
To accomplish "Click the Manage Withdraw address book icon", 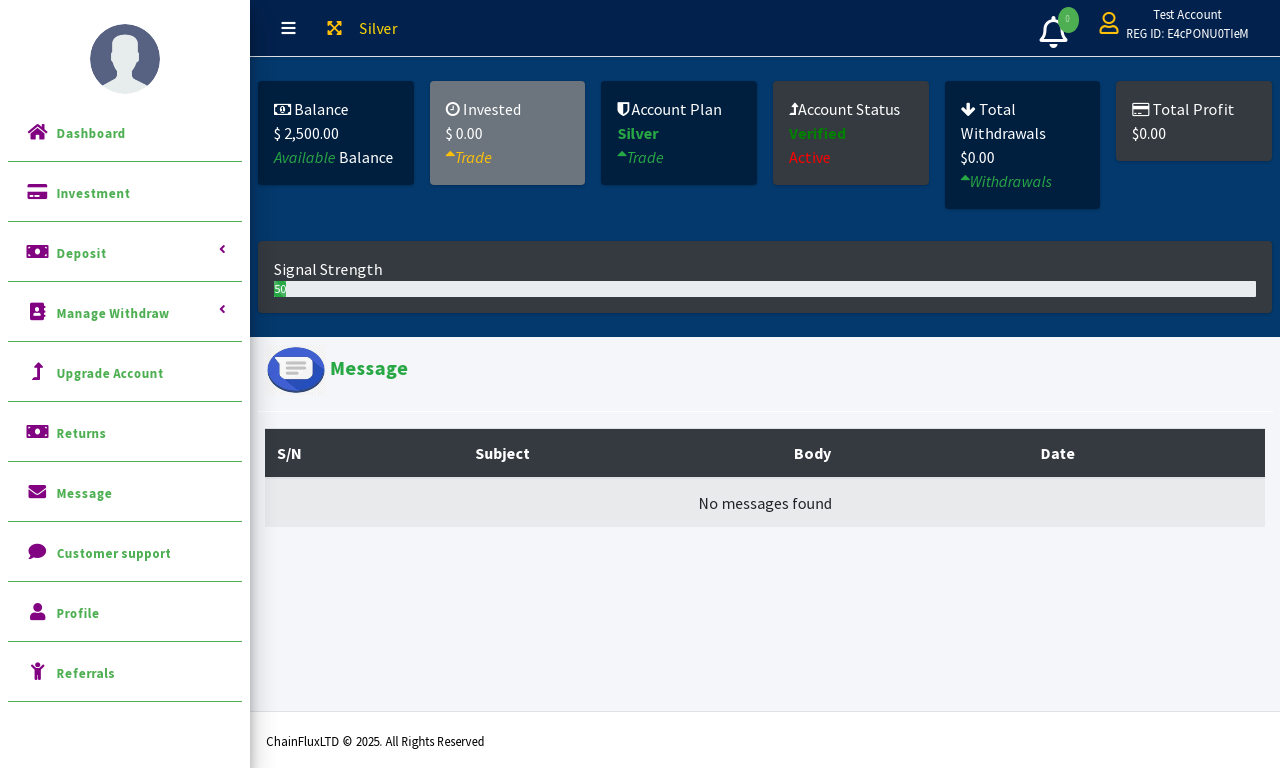I will pyautogui.click(x=37, y=312).
